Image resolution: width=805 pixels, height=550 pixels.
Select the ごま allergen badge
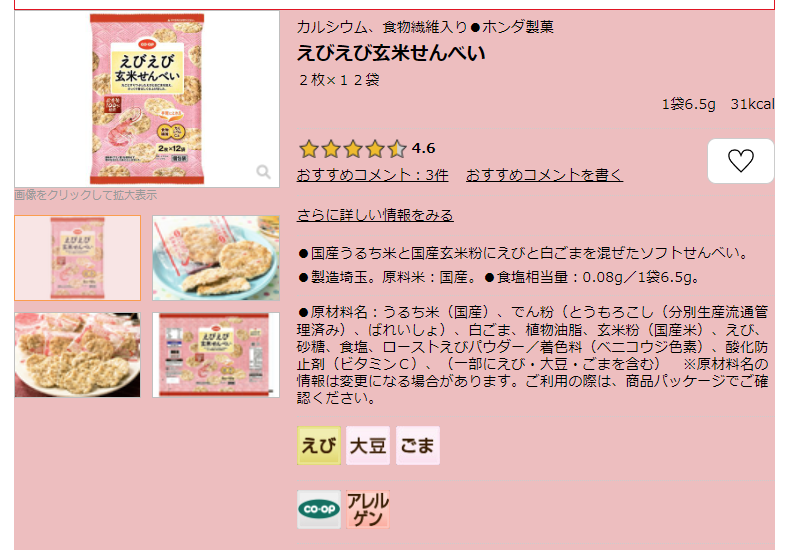coord(417,445)
